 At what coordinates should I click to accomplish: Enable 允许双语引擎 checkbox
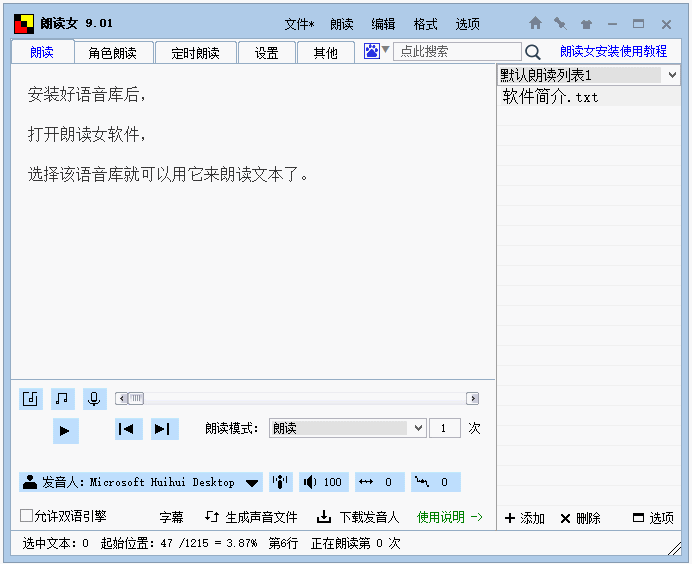(26, 515)
